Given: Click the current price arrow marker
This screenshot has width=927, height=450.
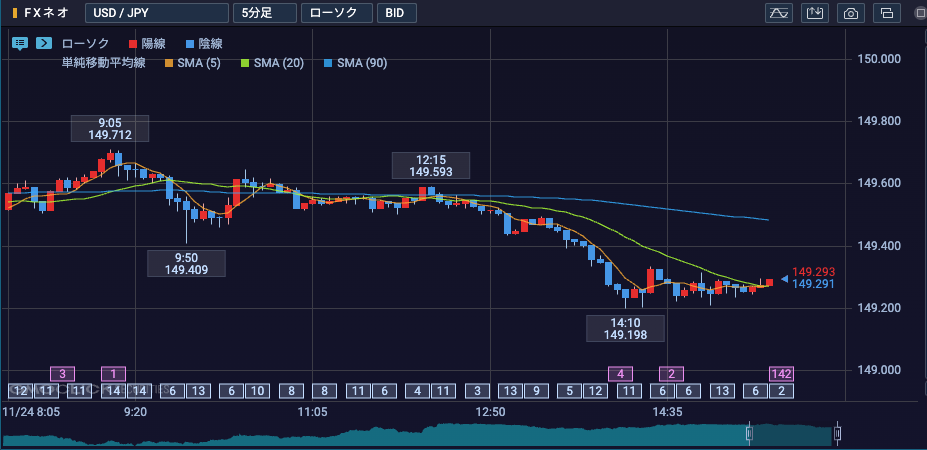Looking at the screenshot, I should (784, 279).
